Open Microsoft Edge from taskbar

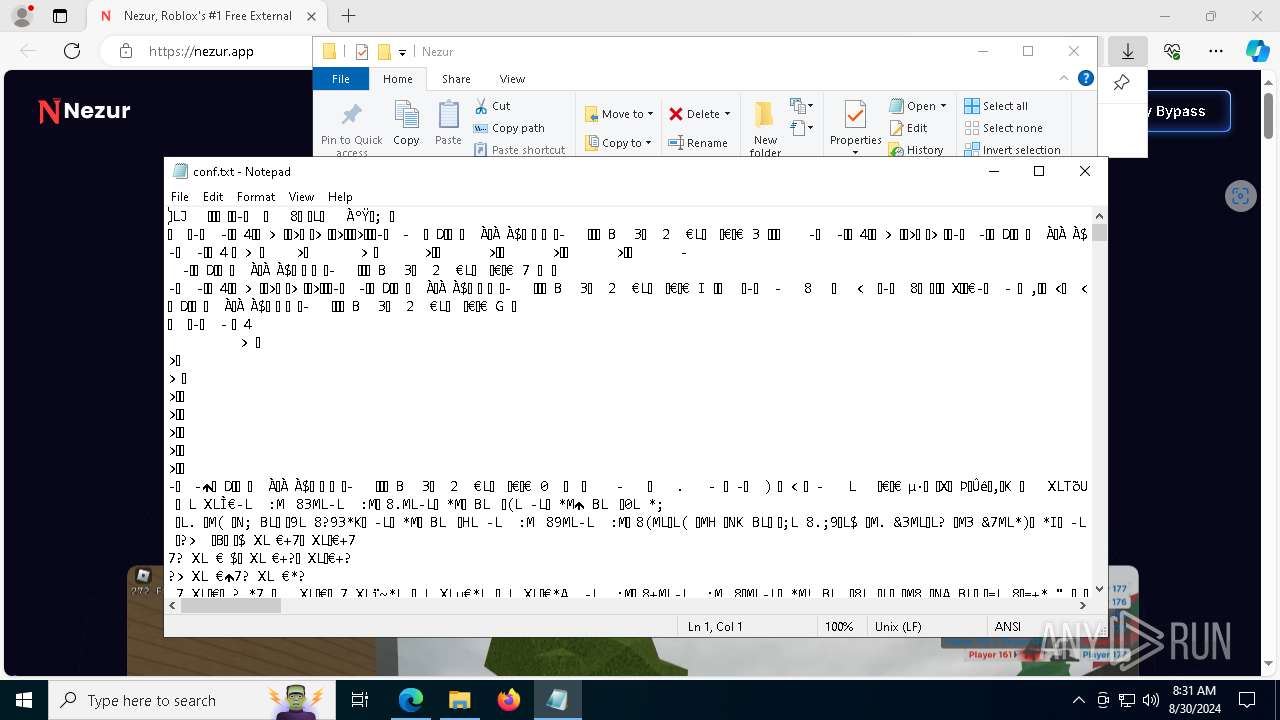[411, 700]
